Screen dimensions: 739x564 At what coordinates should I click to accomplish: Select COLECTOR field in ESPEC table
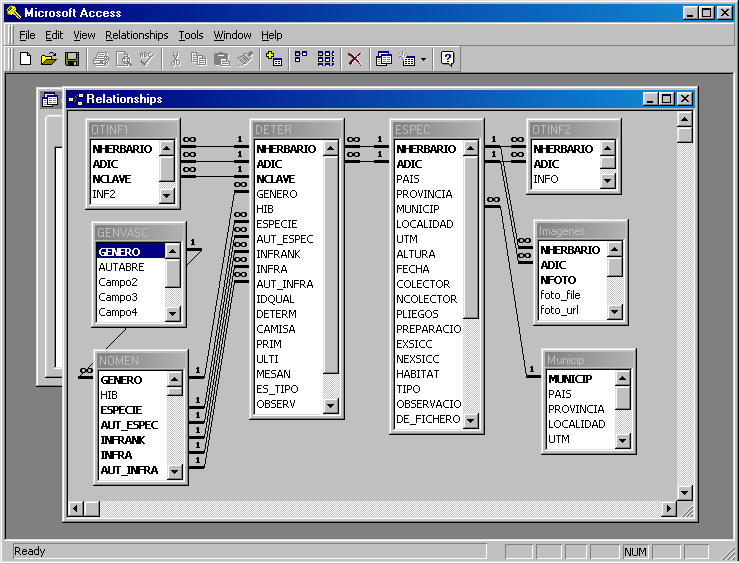(429, 284)
